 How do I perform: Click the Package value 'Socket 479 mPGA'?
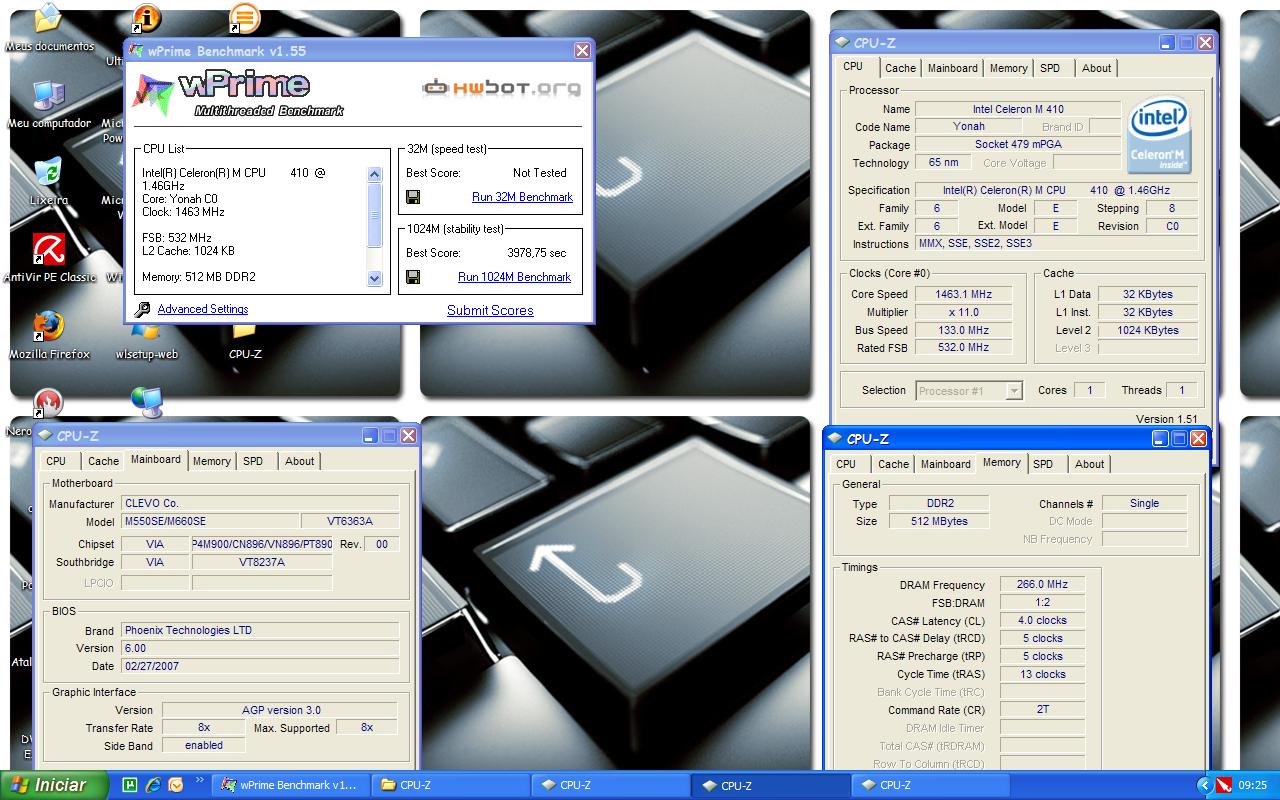1018,144
